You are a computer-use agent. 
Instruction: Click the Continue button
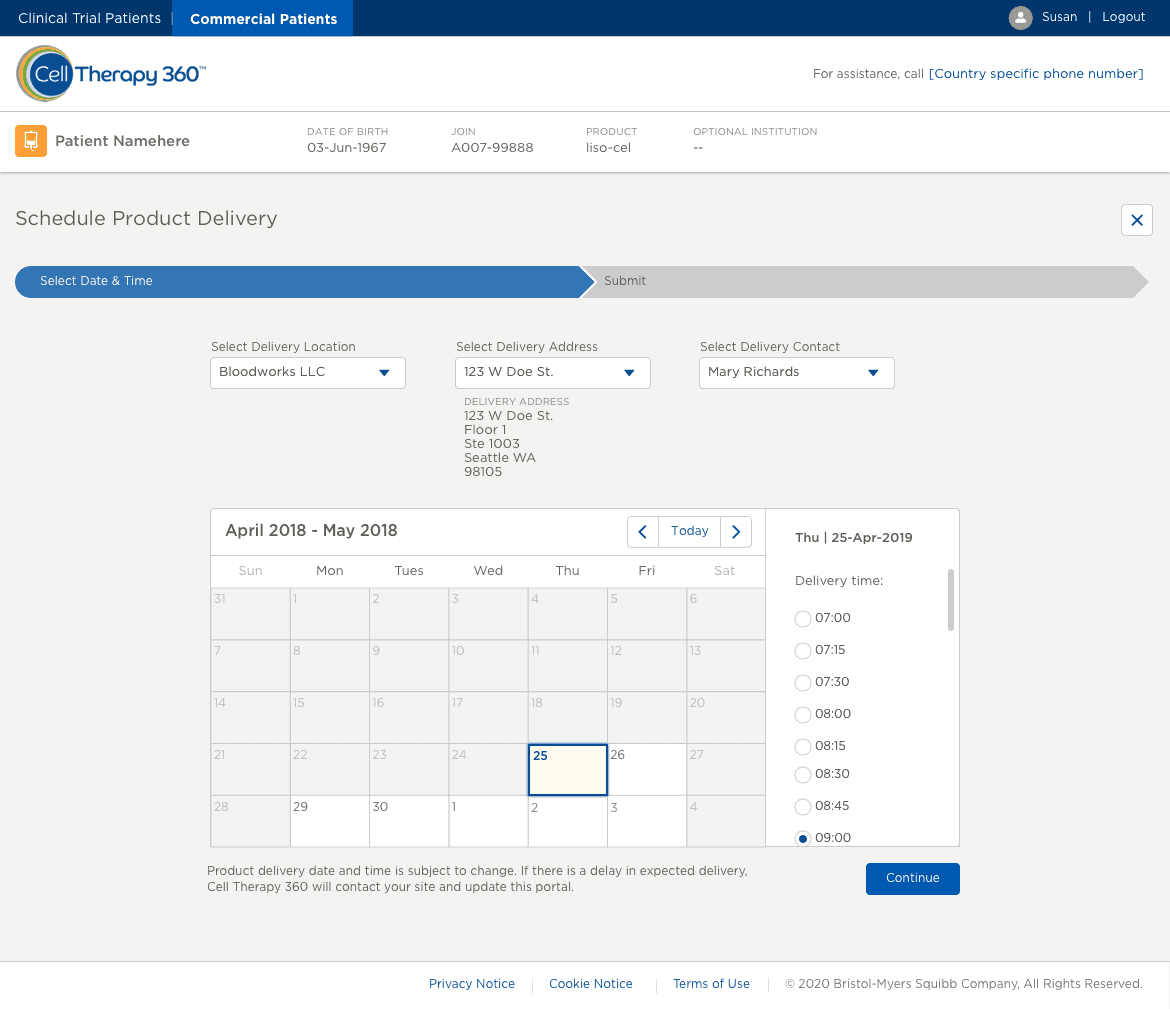913,878
